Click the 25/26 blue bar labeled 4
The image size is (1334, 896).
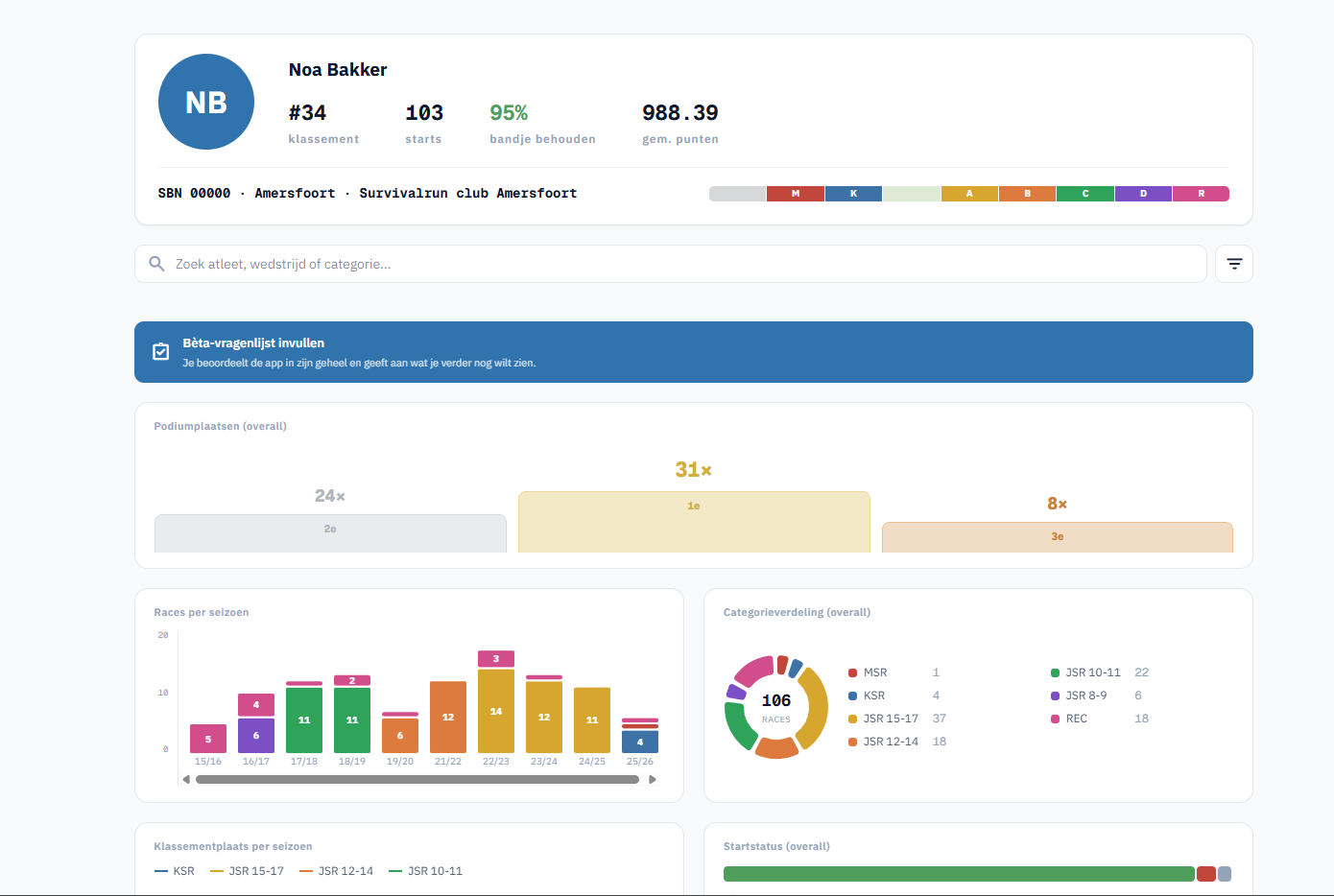(x=640, y=742)
